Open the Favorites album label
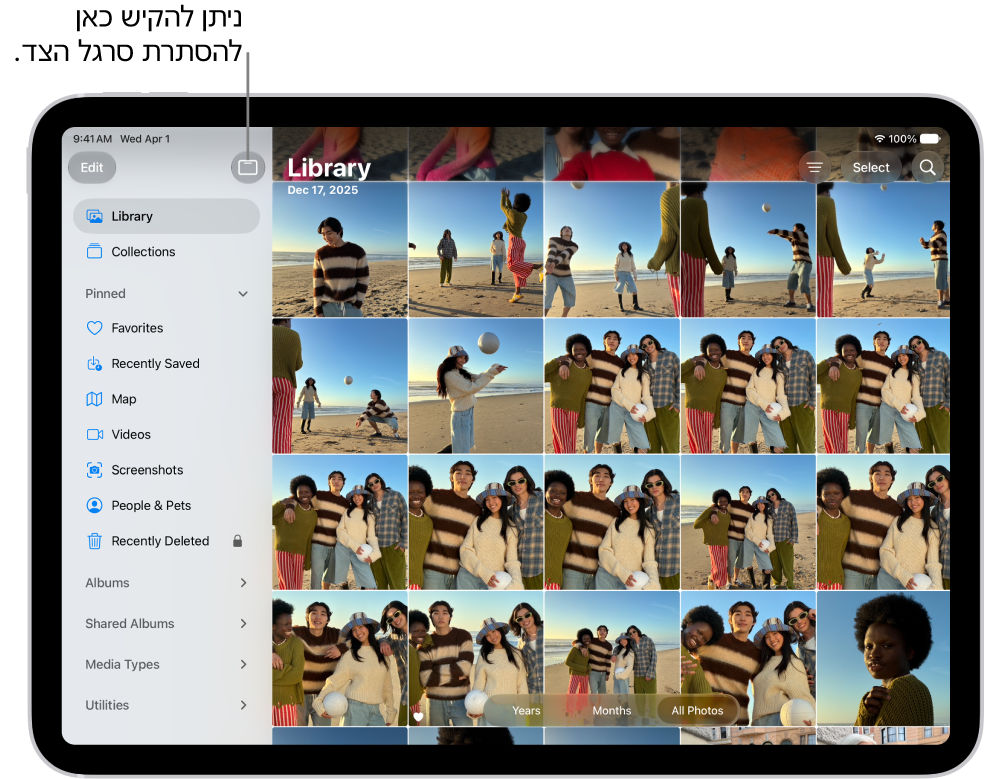Image resolution: width=987 pixels, height=779 pixels. coord(137,328)
